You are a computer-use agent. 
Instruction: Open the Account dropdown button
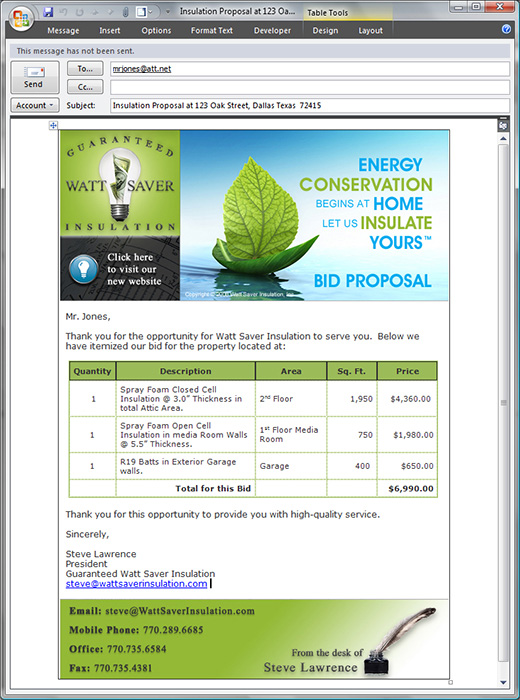(35, 105)
